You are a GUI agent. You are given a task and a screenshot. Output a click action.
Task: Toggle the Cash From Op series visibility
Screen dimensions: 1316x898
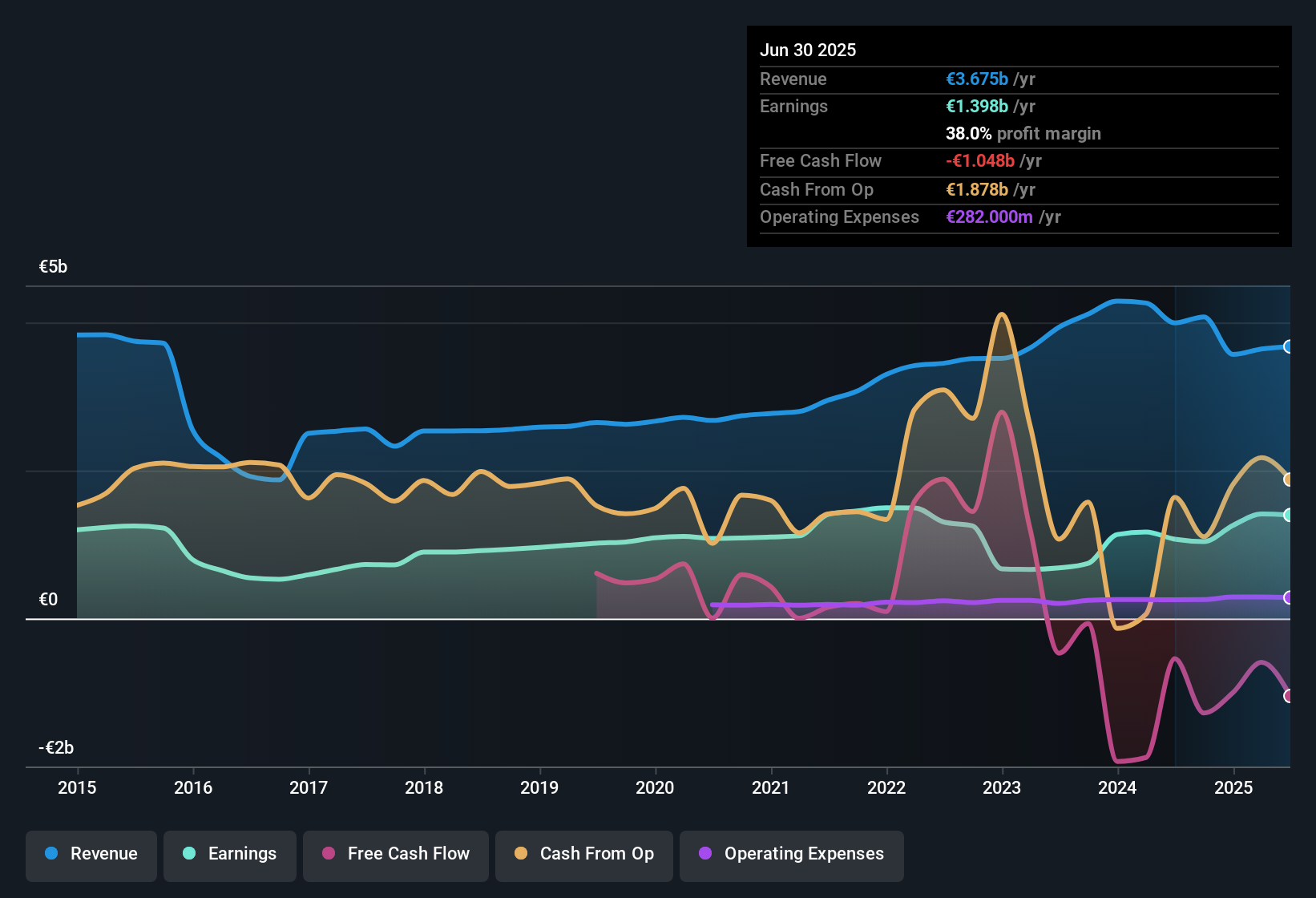[x=583, y=855]
